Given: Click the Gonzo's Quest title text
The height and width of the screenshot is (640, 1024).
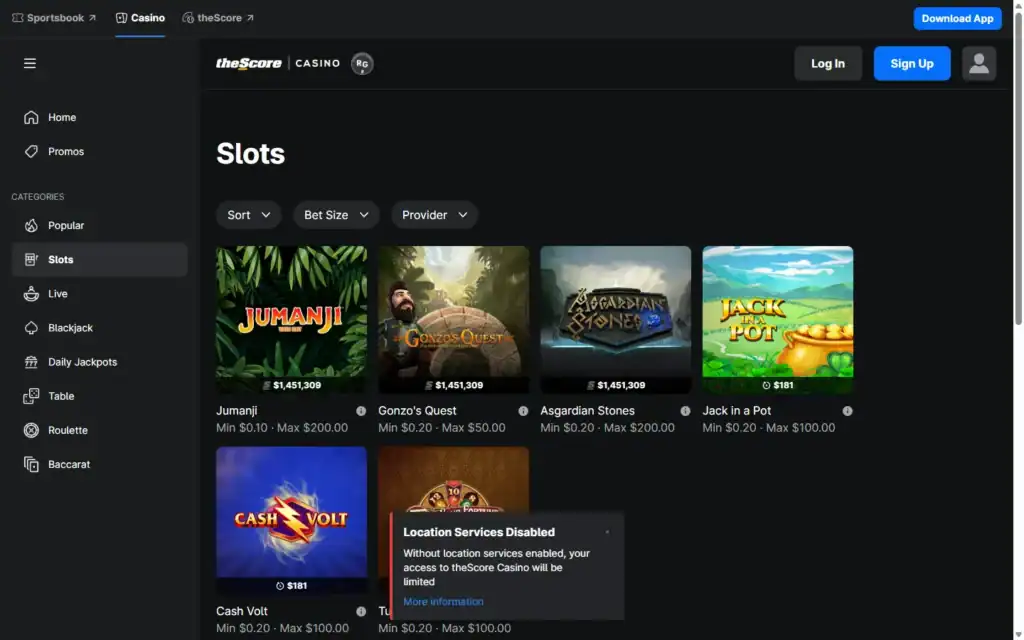Looking at the screenshot, I should [x=417, y=411].
